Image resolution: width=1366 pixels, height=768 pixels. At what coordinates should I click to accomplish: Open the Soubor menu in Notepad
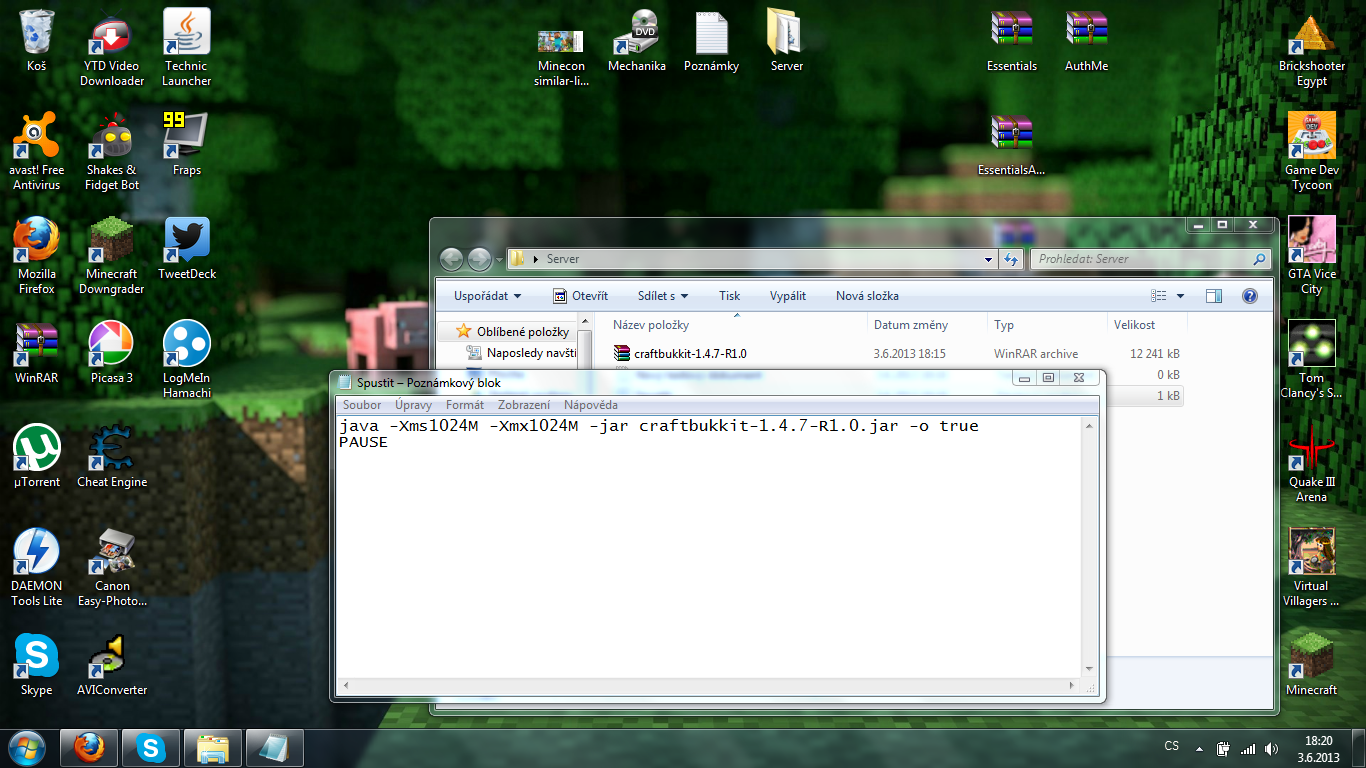coord(362,405)
